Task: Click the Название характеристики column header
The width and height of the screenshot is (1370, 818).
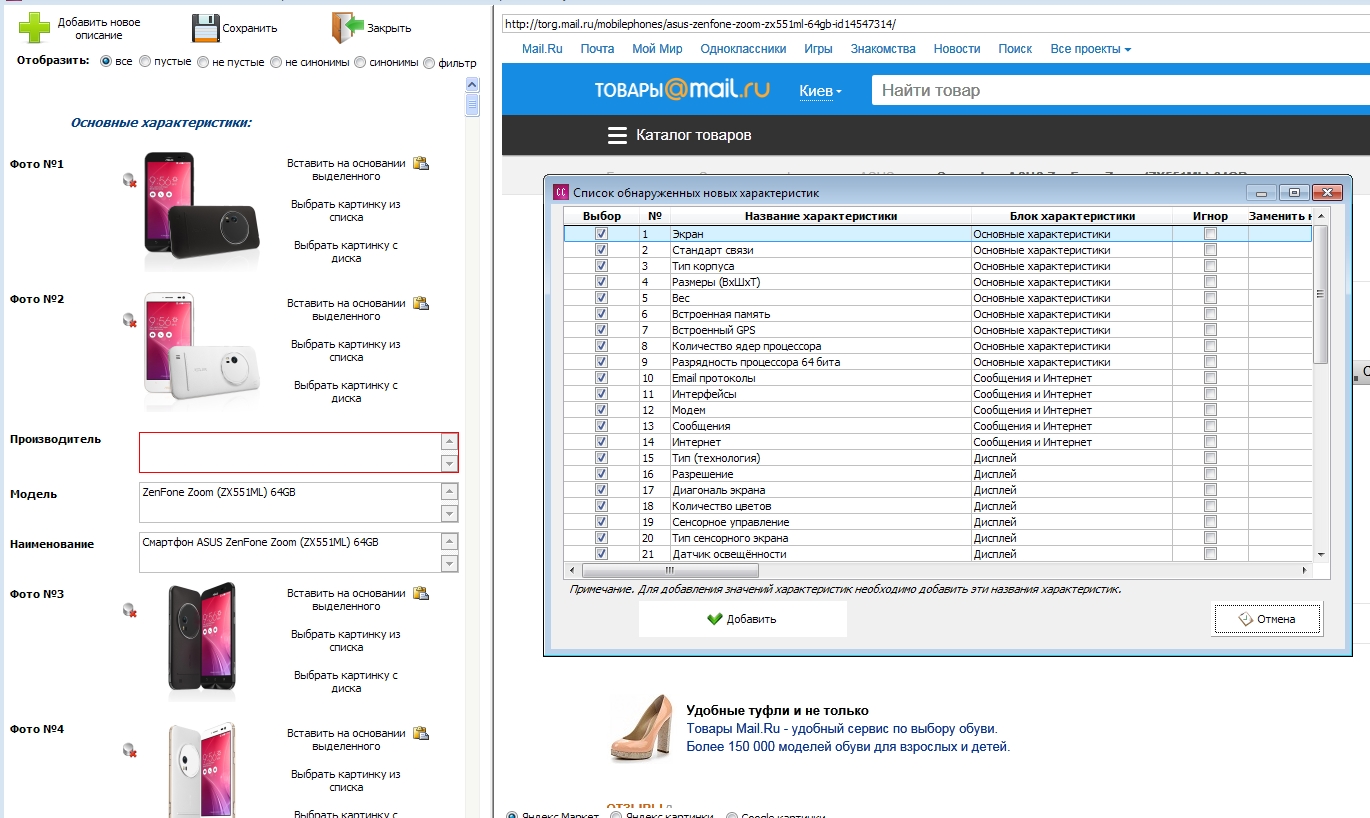Action: coord(820,216)
